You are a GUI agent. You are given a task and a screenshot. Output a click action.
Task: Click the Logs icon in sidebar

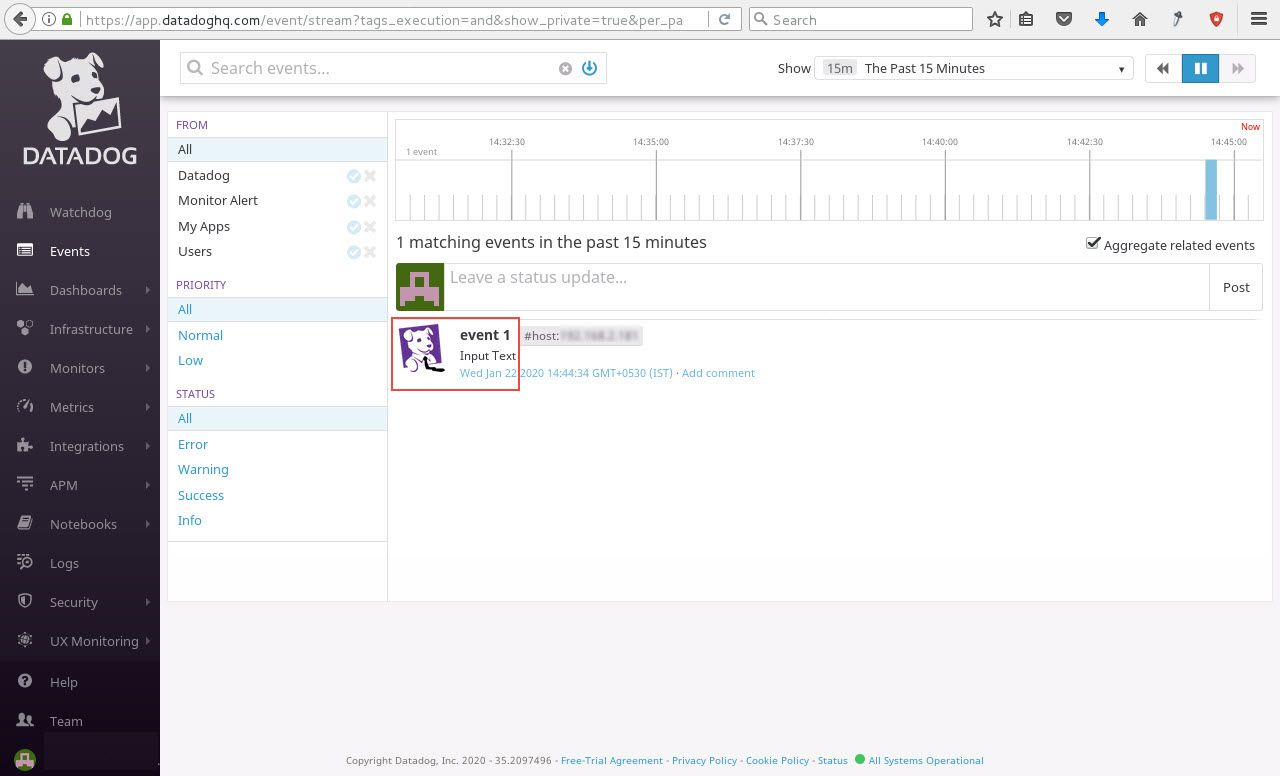pyautogui.click(x=25, y=563)
